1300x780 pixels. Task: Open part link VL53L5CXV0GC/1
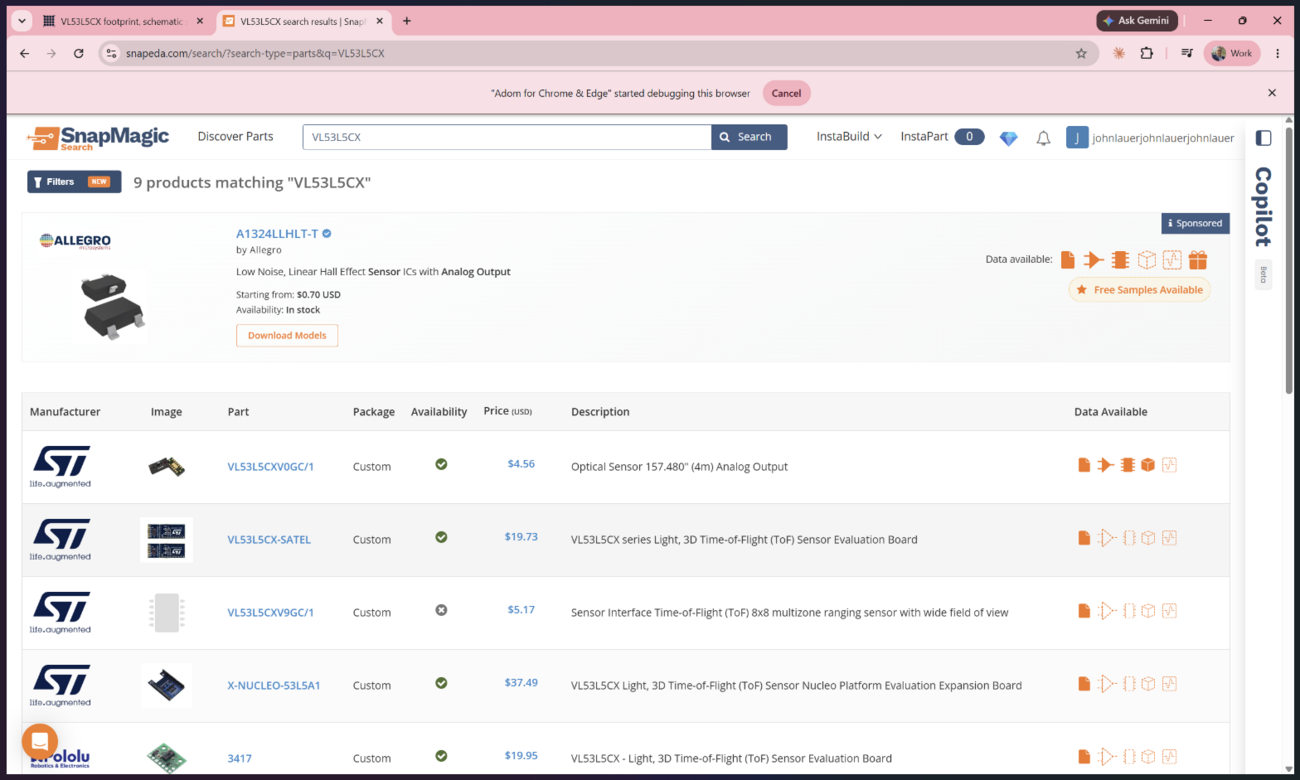pyautogui.click(x=270, y=466)
